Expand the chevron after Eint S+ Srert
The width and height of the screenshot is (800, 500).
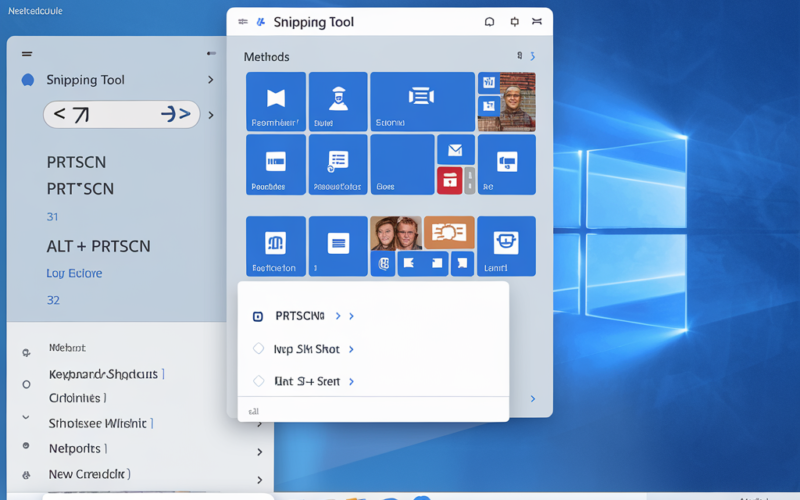point(351,382)
